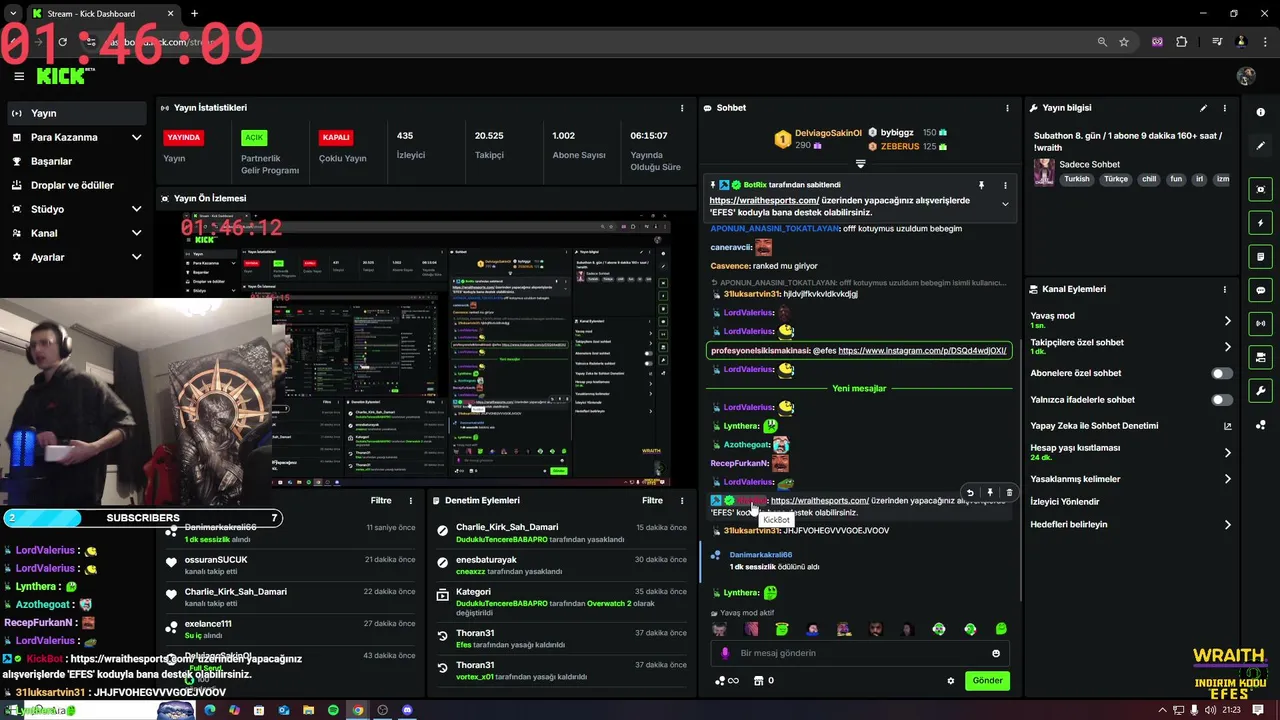Open Filtre in Denetim Eylemleri panel

652,501
